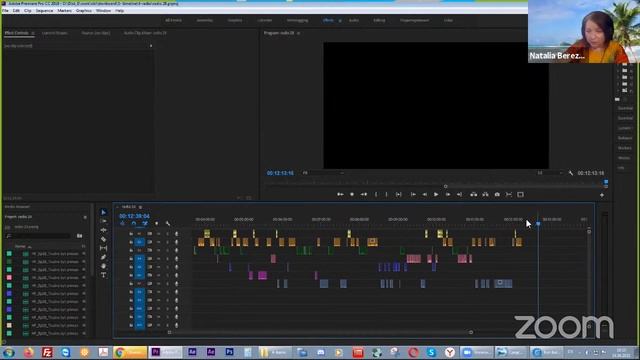Click the Program monitor timecode 00:12:13:16
640x360 pixels.
[x=280, y=173]
